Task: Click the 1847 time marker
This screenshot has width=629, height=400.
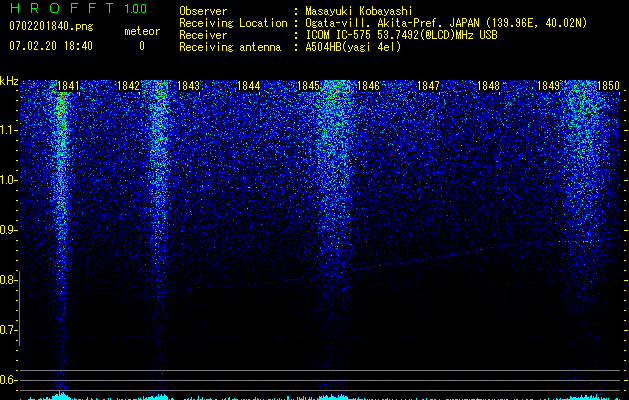Action: tap(428, 86)
